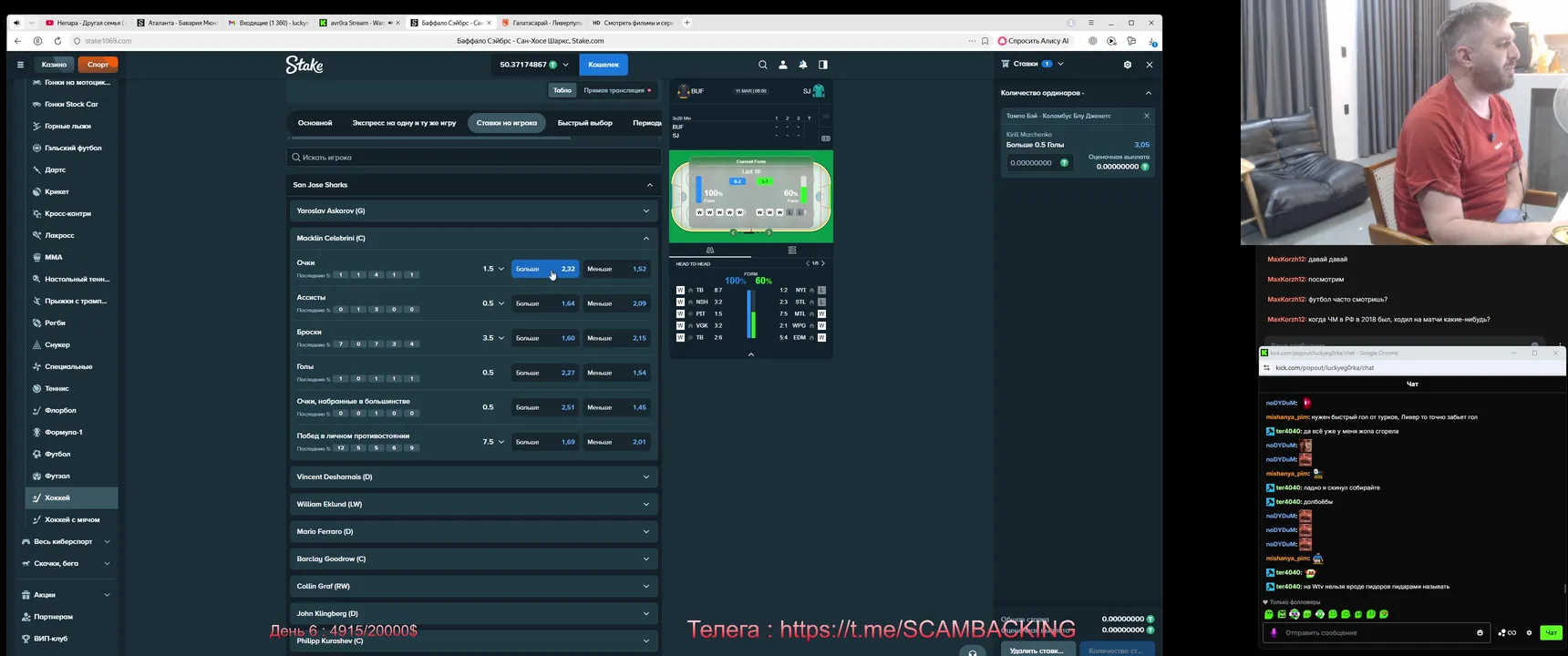Open Kick chat settings gear

(x=1529, y=632)
